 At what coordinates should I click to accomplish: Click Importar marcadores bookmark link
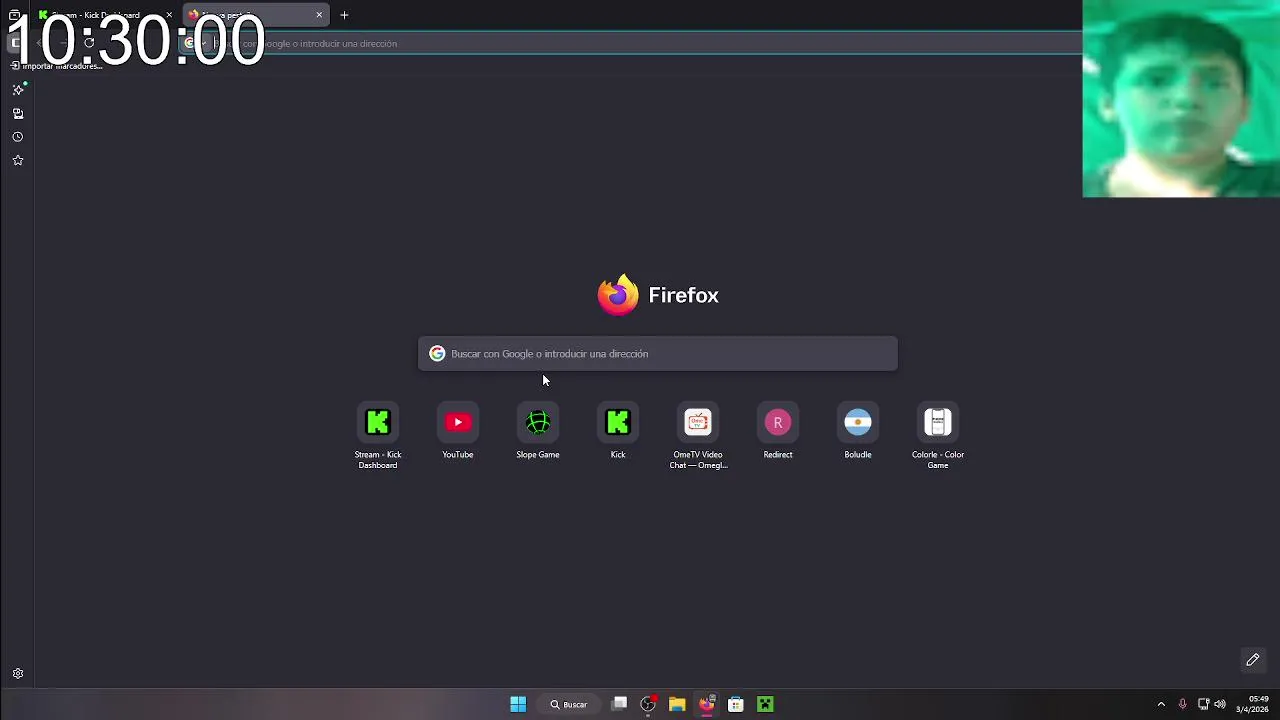click(57, 66)
